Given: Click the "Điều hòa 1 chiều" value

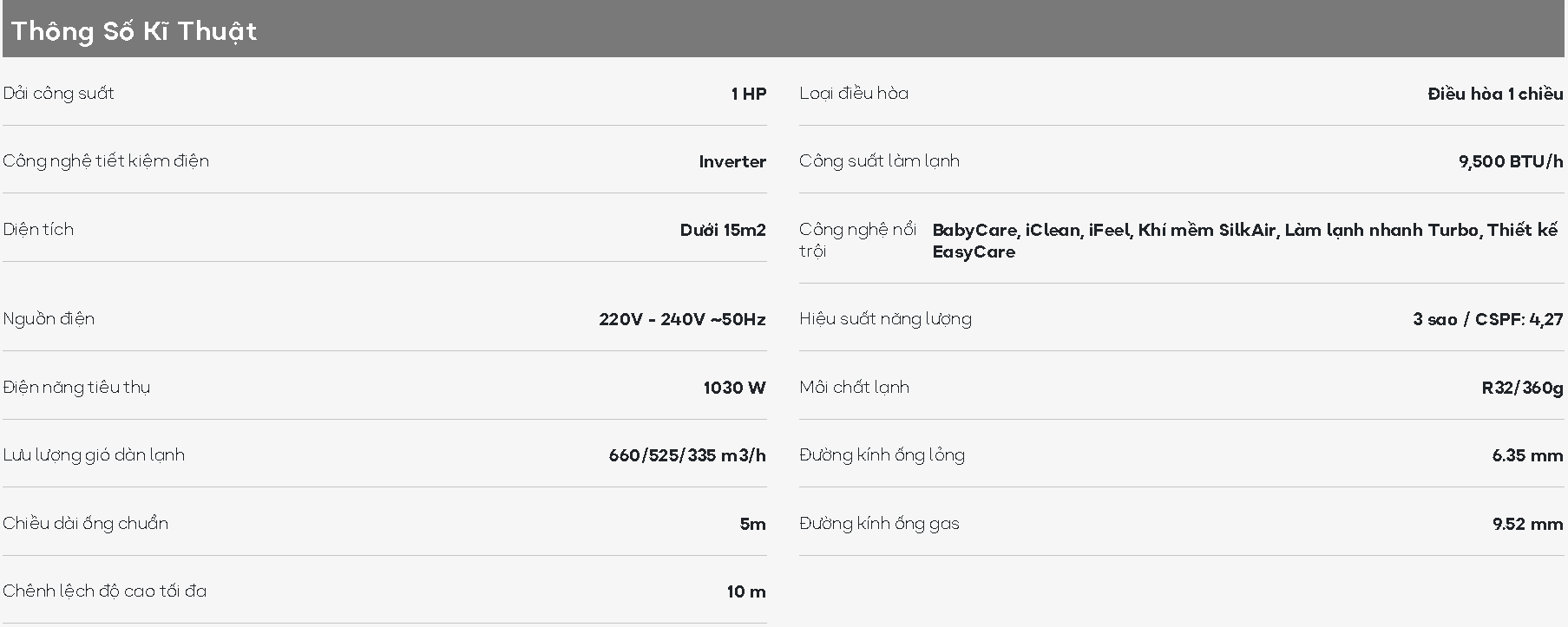Looking at the screenshot, I should pyautogui.click(x=1495, y=94).
